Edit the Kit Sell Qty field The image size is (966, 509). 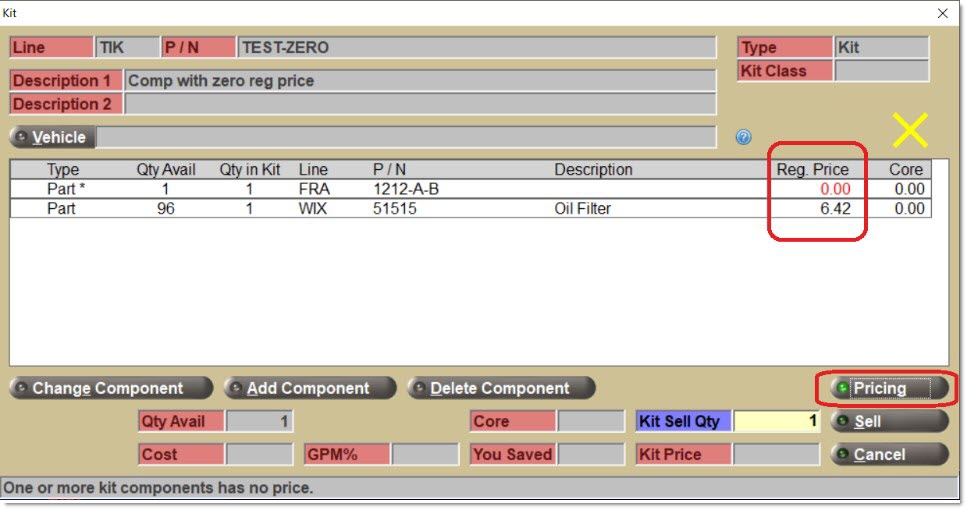click(x=778, y=422)
